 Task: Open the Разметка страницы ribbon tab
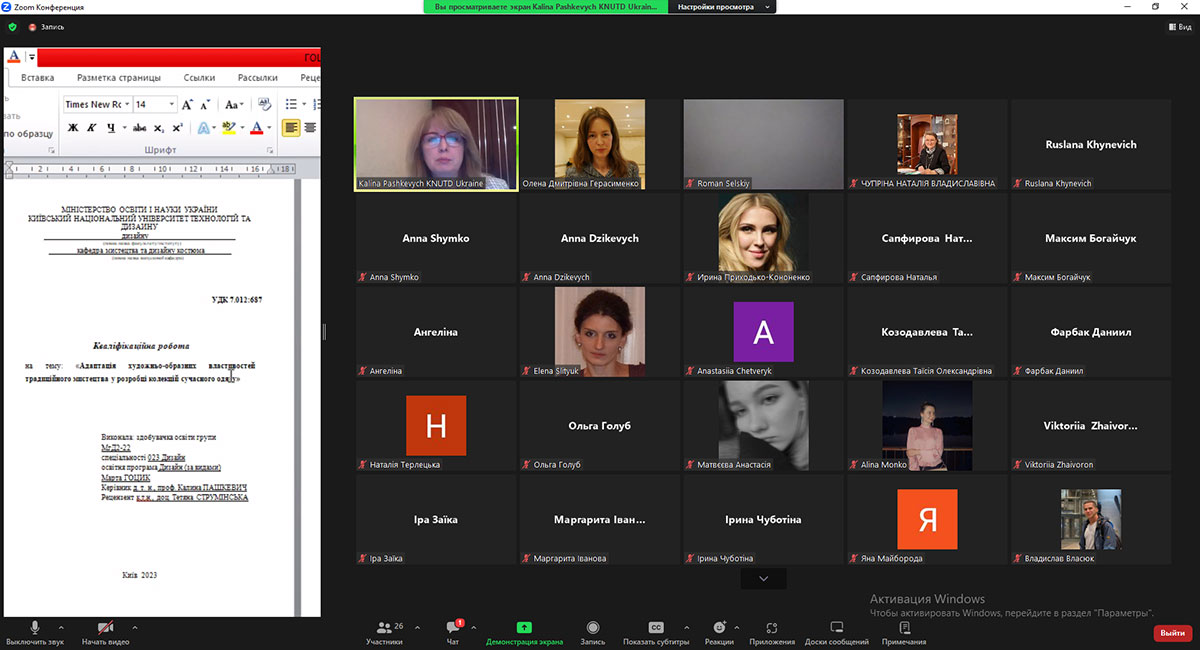pyautogui.click(x=119, y=77)
